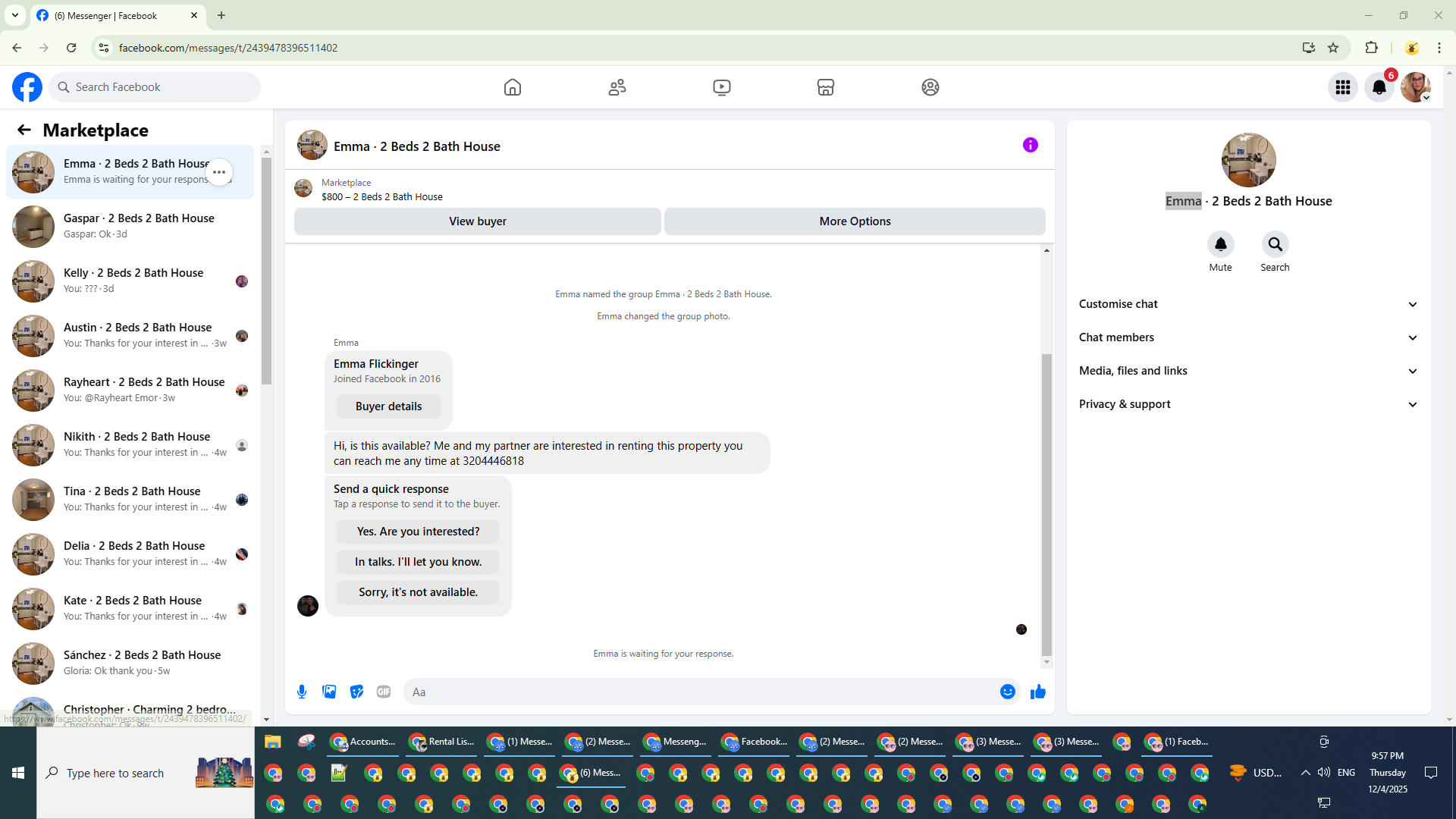Viewport: 1456px width, 819px height.
Task: Search within conversation using magnifier icon
Action: [x=1275, y=244]
